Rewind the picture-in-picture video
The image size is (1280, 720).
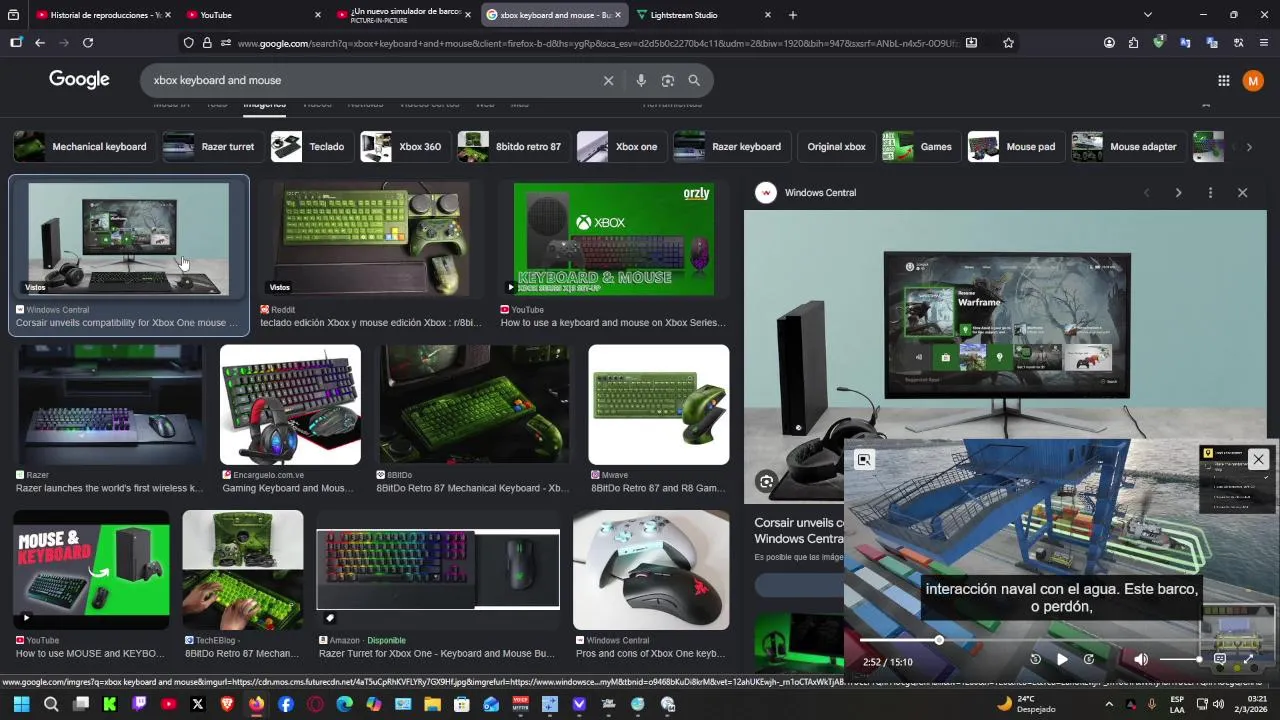(x=1035, y=660)
